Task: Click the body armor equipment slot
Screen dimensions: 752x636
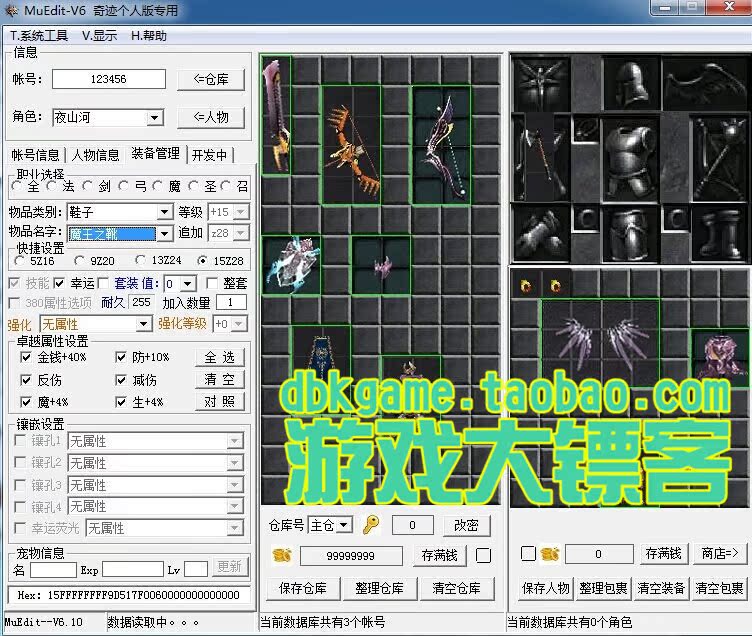Action: coord(631,158)
